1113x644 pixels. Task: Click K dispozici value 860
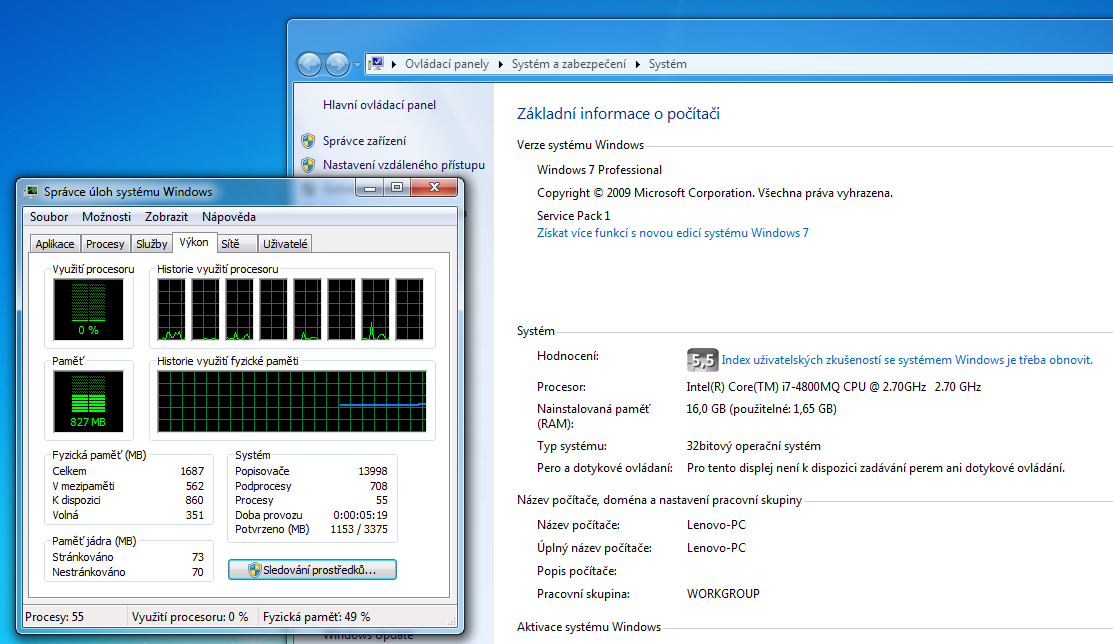click(194, 501)
